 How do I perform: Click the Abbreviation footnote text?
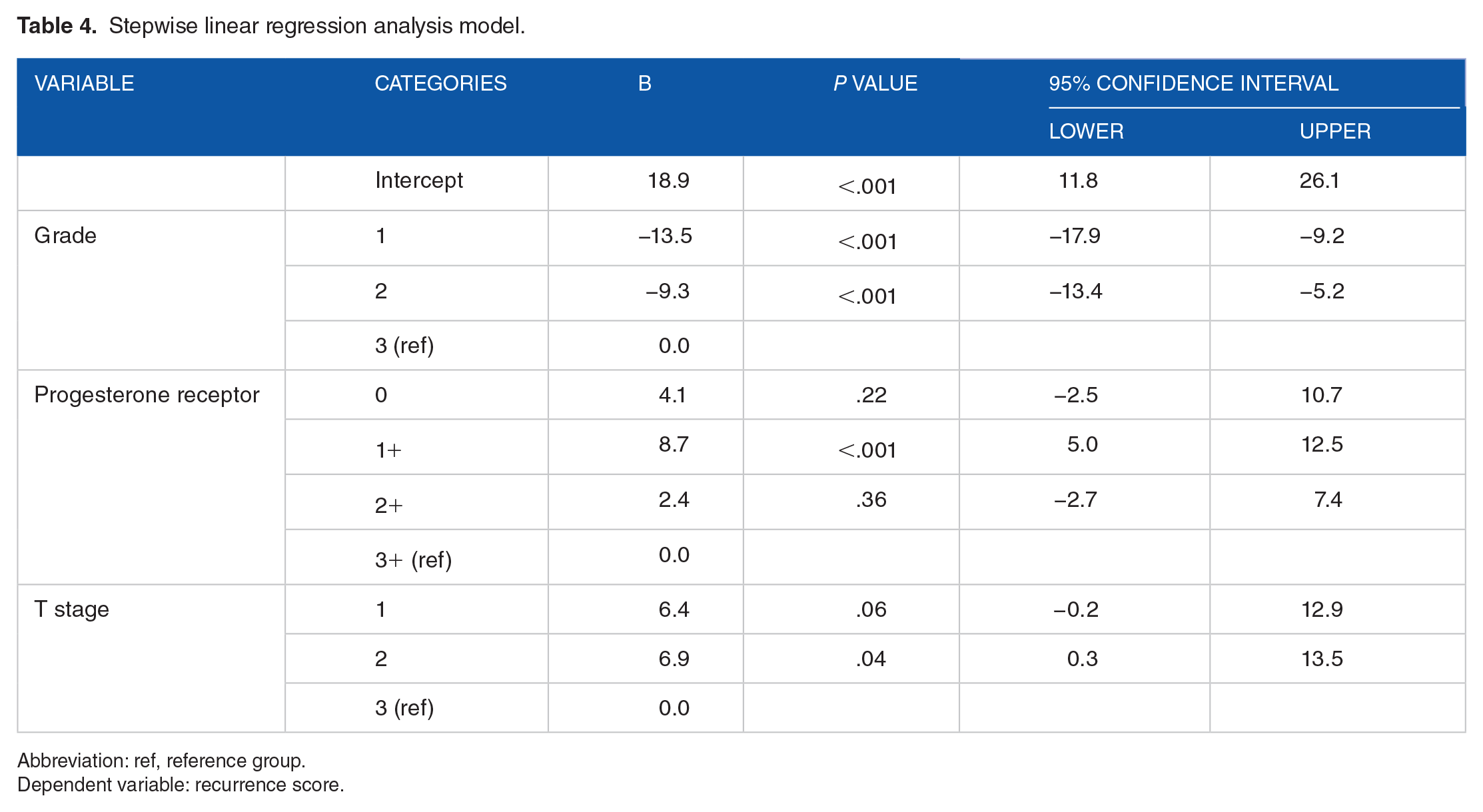161,760
